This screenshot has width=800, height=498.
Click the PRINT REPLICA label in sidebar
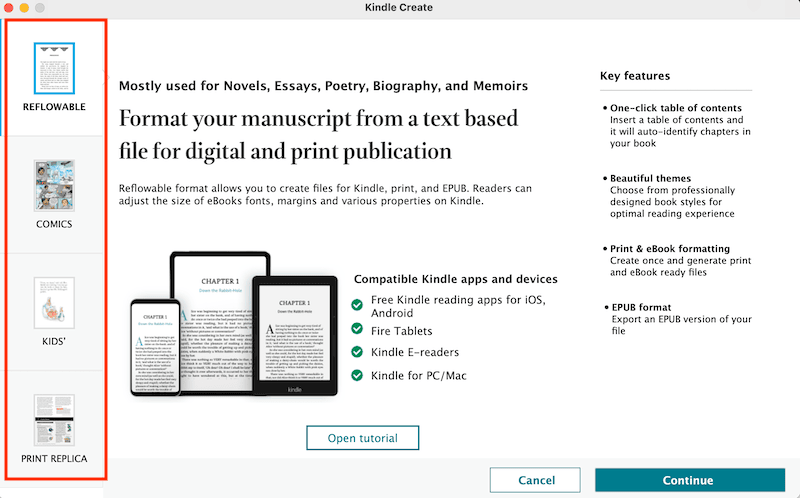(54, 459)
